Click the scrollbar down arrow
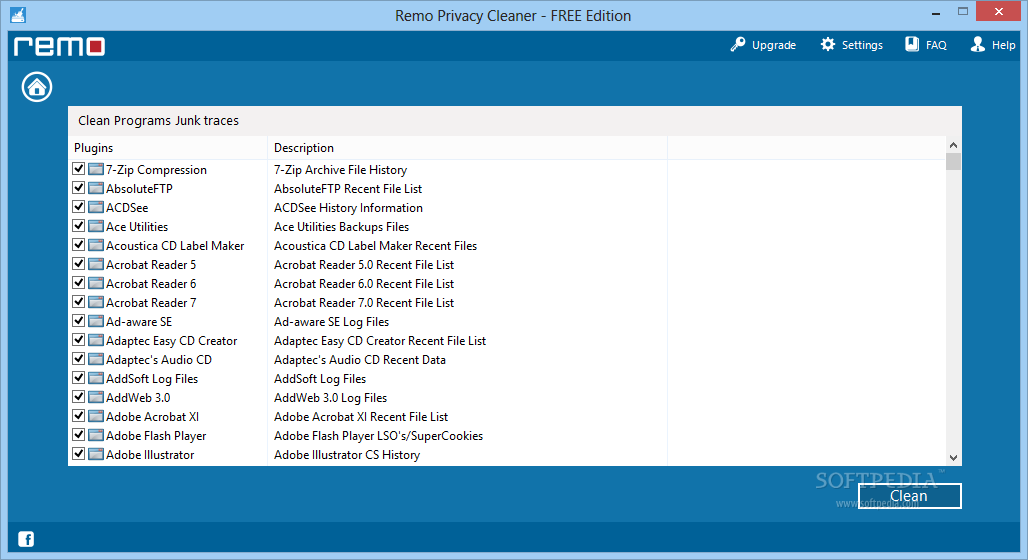1028x560 pixels. [953, 458]
